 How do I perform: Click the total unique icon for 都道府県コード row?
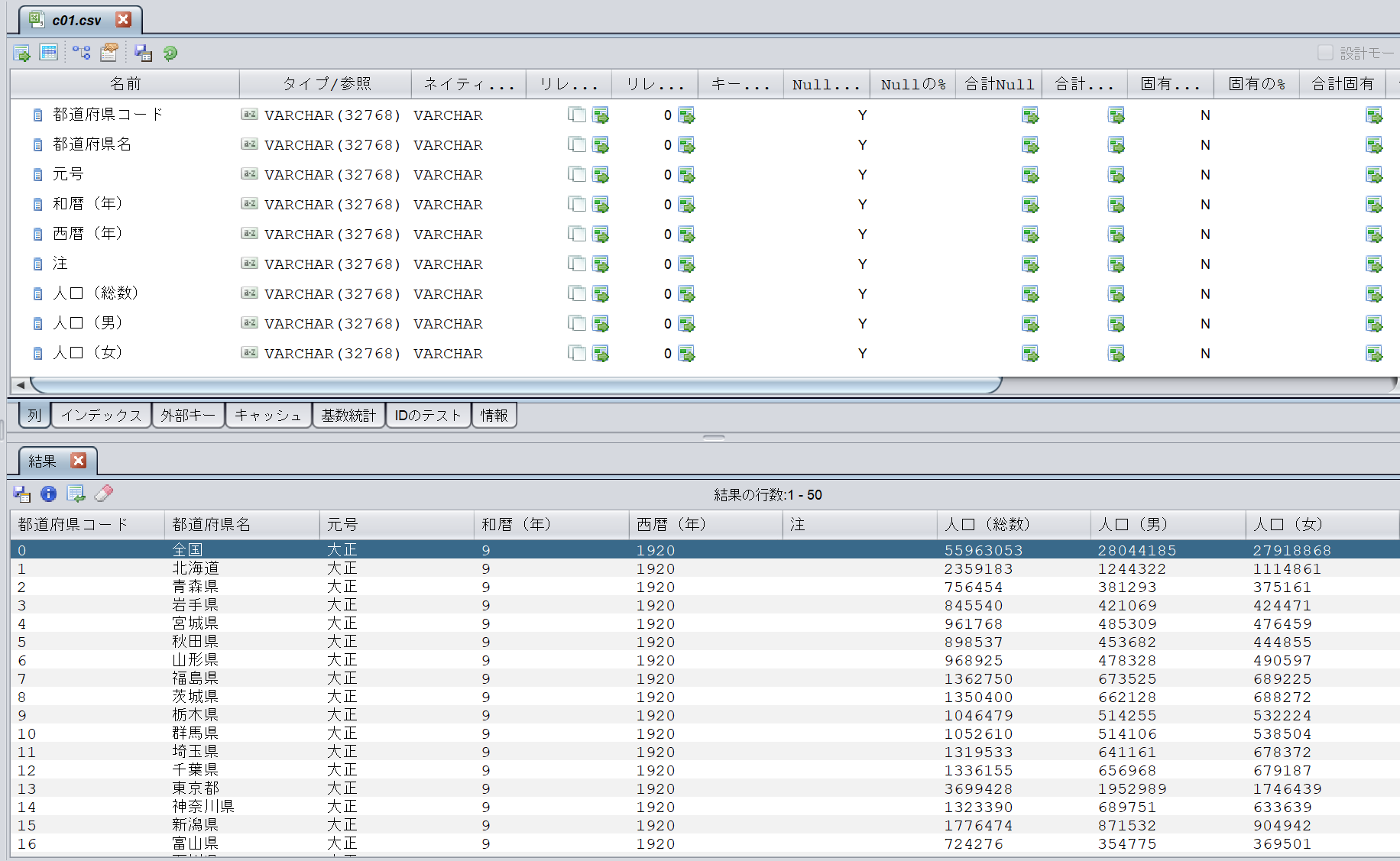(1374, 115)
